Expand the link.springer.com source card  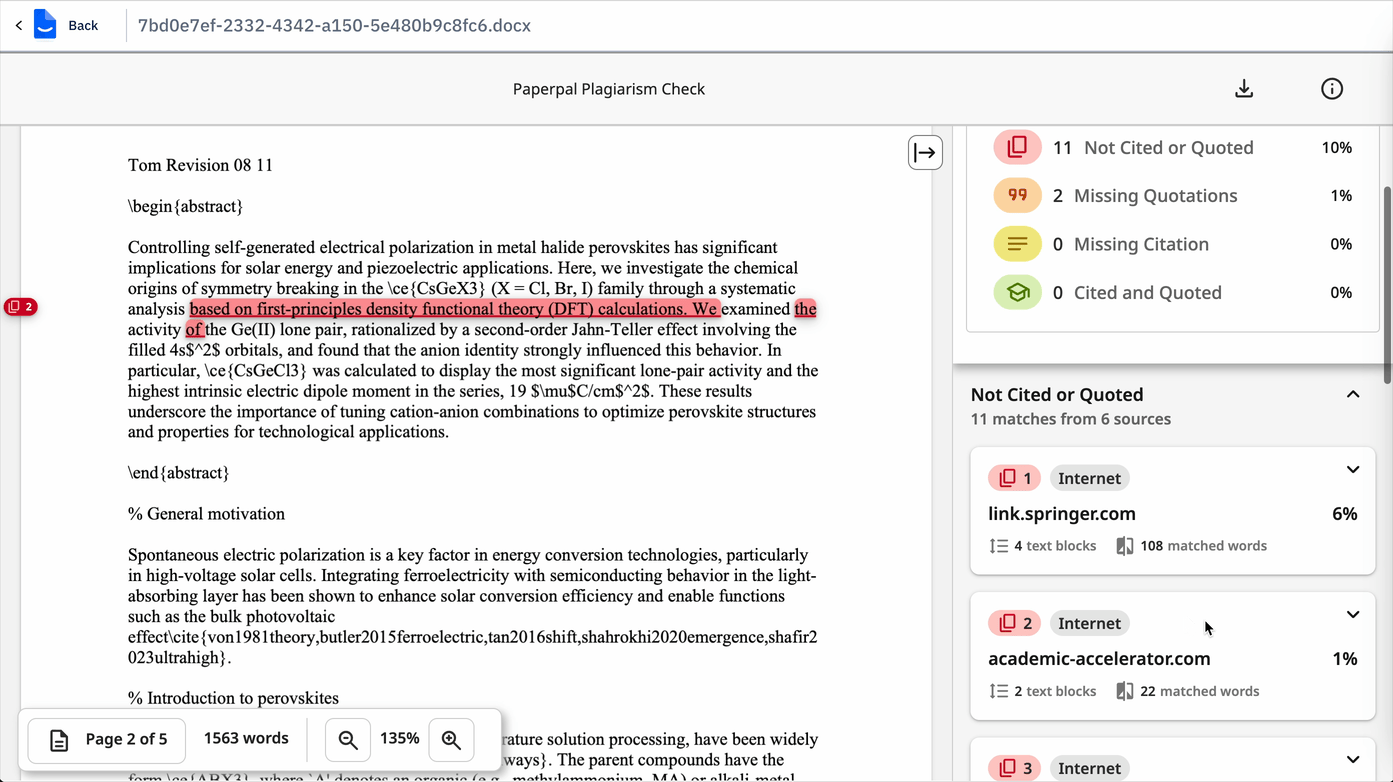1352,470
